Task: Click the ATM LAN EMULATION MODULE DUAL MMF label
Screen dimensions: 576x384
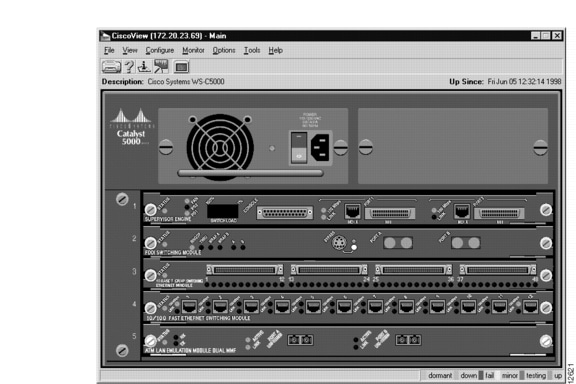Action: [190, 351]
